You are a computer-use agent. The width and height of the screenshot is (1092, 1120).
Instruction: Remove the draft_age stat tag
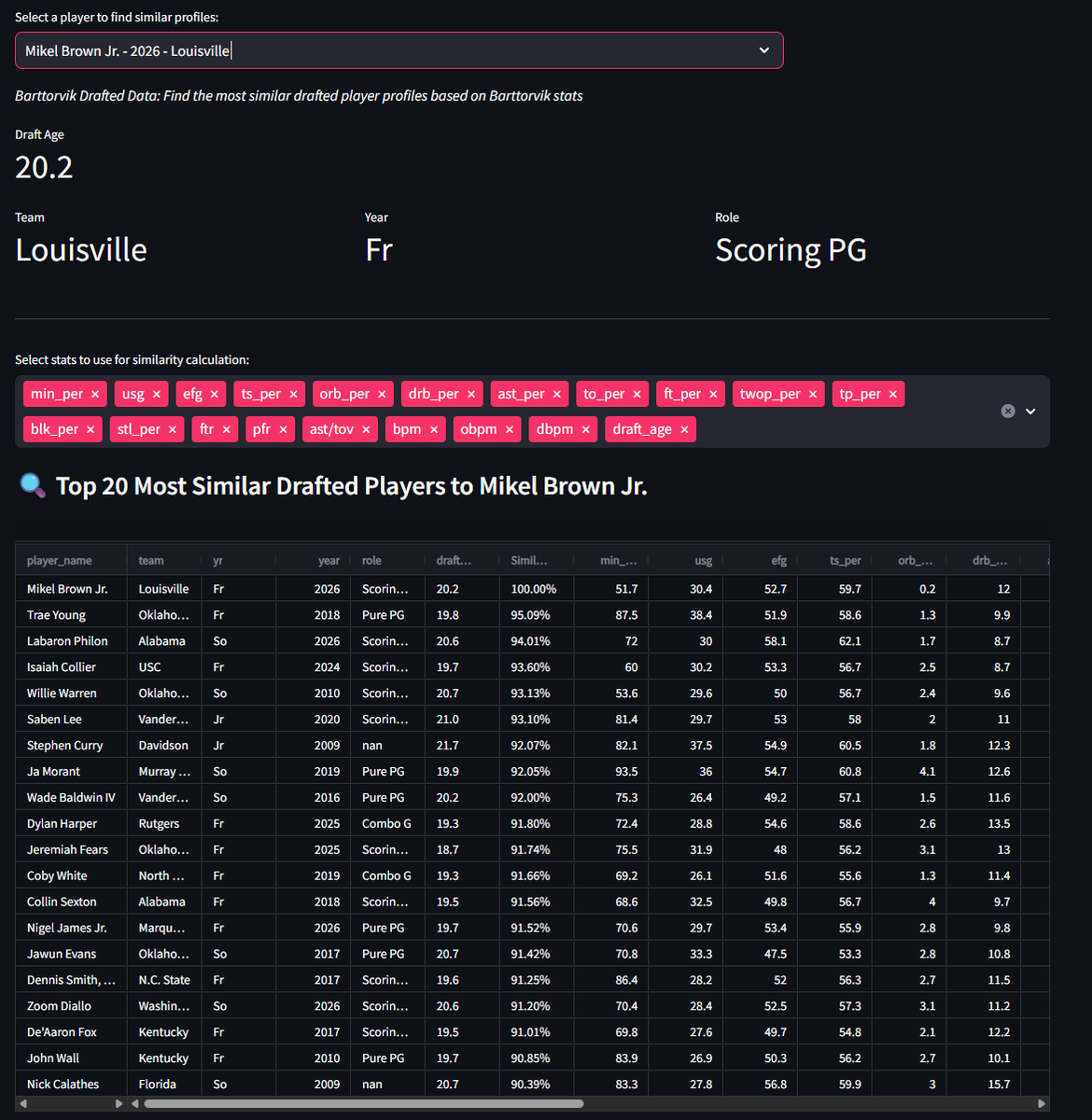(x=684, y=429)
